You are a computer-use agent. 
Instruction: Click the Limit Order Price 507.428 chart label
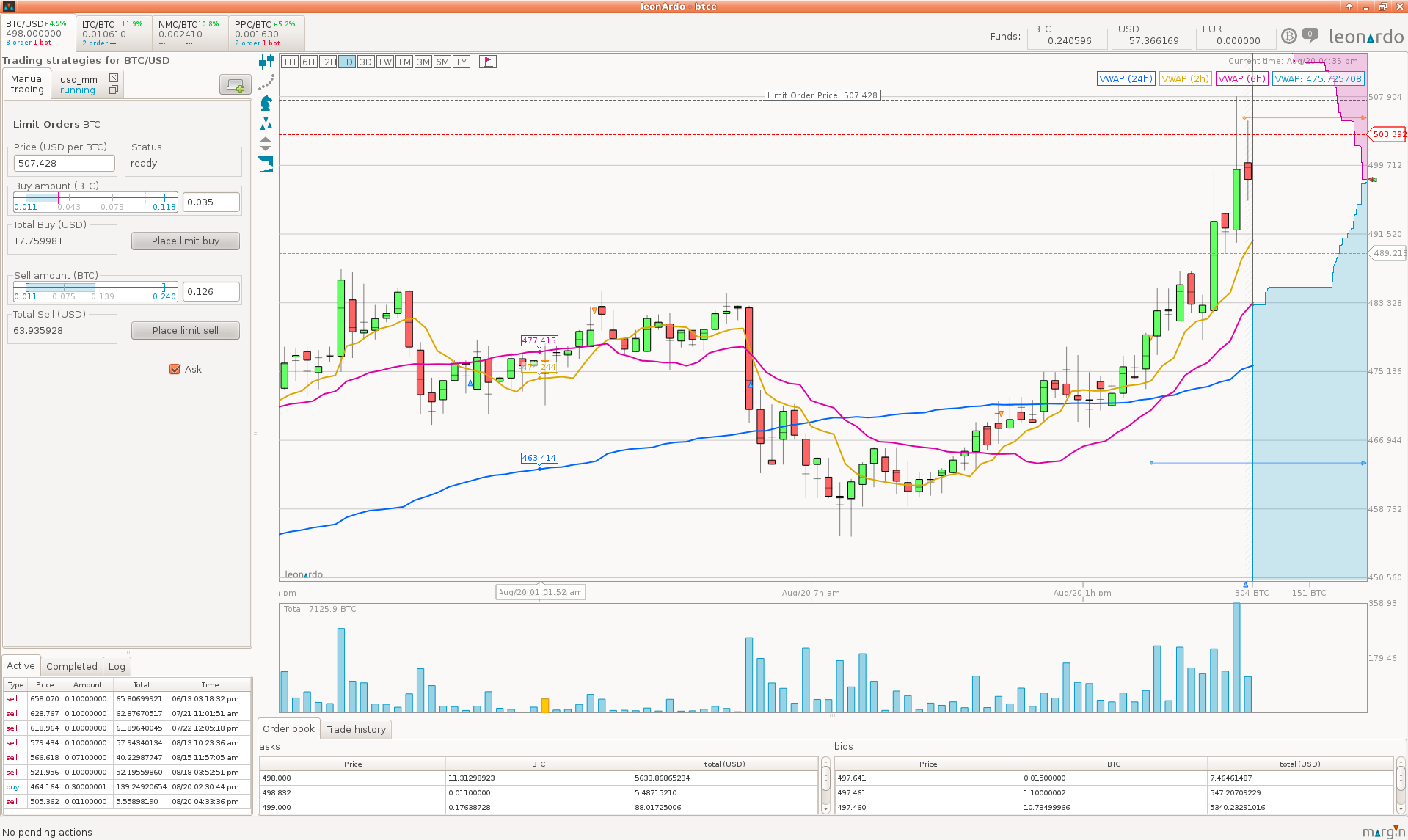[822, 95]
